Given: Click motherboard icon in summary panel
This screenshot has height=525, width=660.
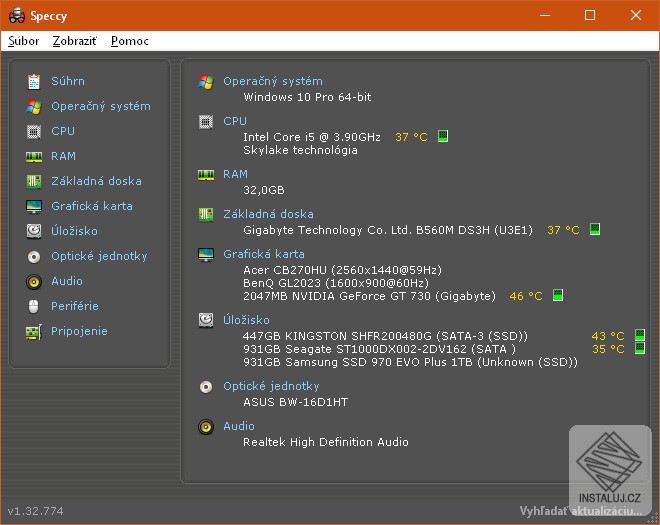Looking at the screenshot, I should 206,215.
